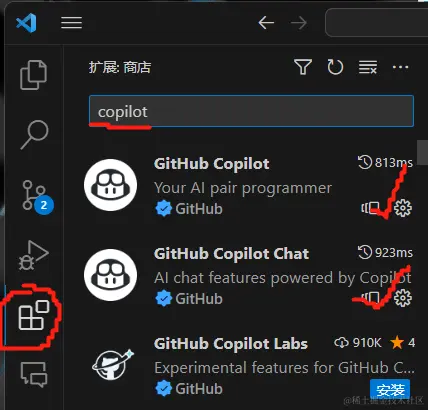Open the Run and Debug view
The width and height of the screenshot is (428, 410).
pos(33,255)
